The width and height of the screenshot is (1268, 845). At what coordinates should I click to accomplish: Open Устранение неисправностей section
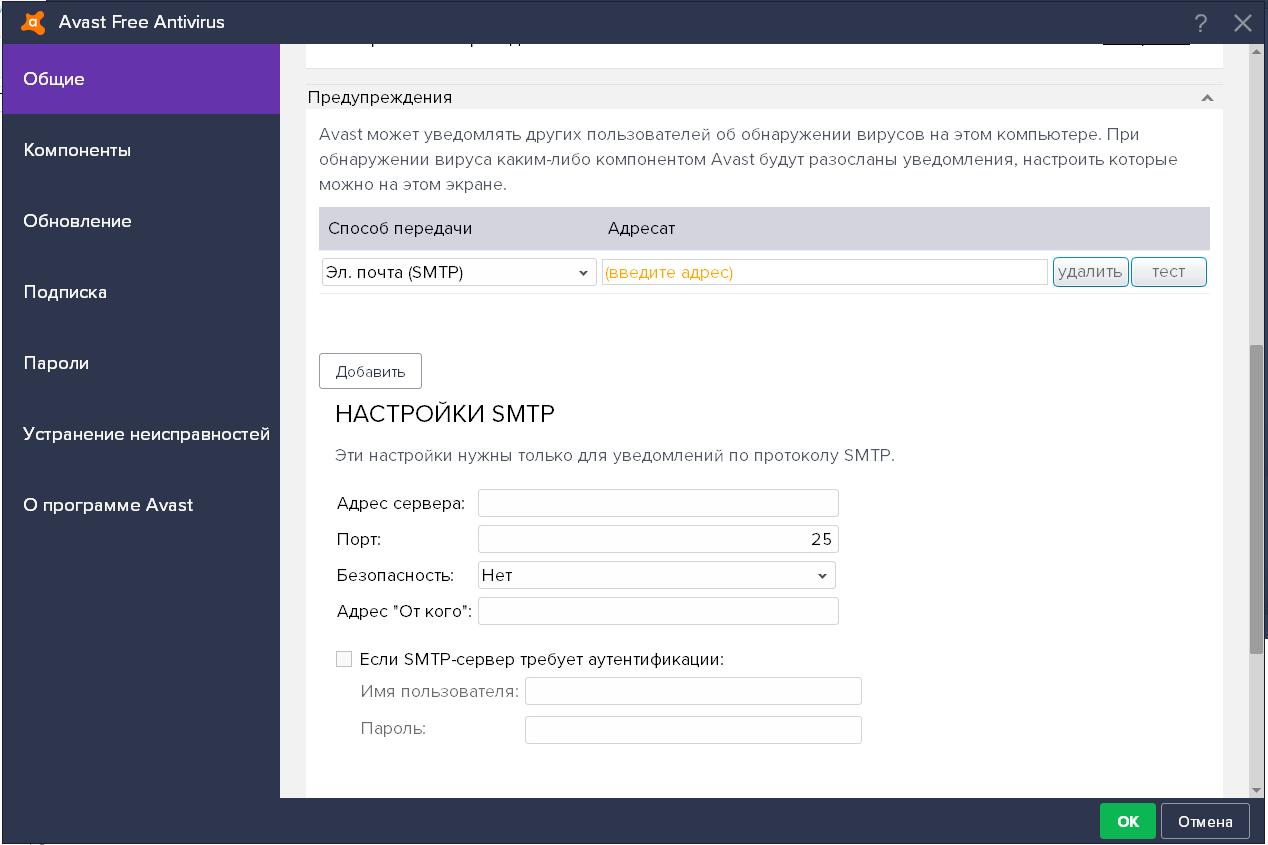(146, 434)
